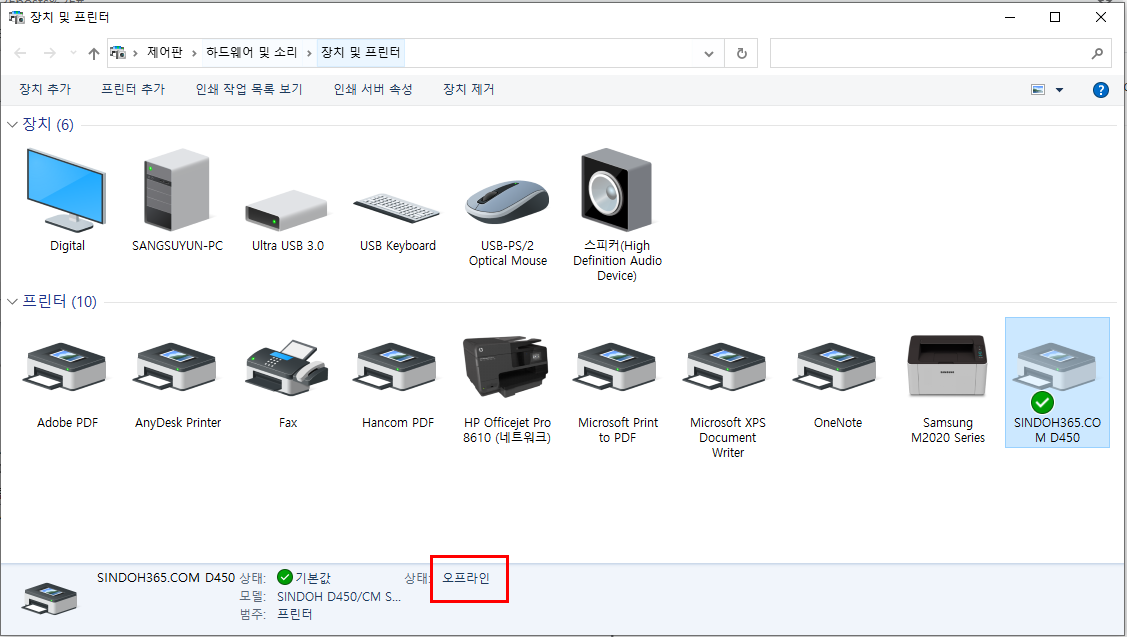Expand chevron after 하드웨어 및 소리 breadcrumb
The height and width of the screenshot is (637, 1127).
309,53
